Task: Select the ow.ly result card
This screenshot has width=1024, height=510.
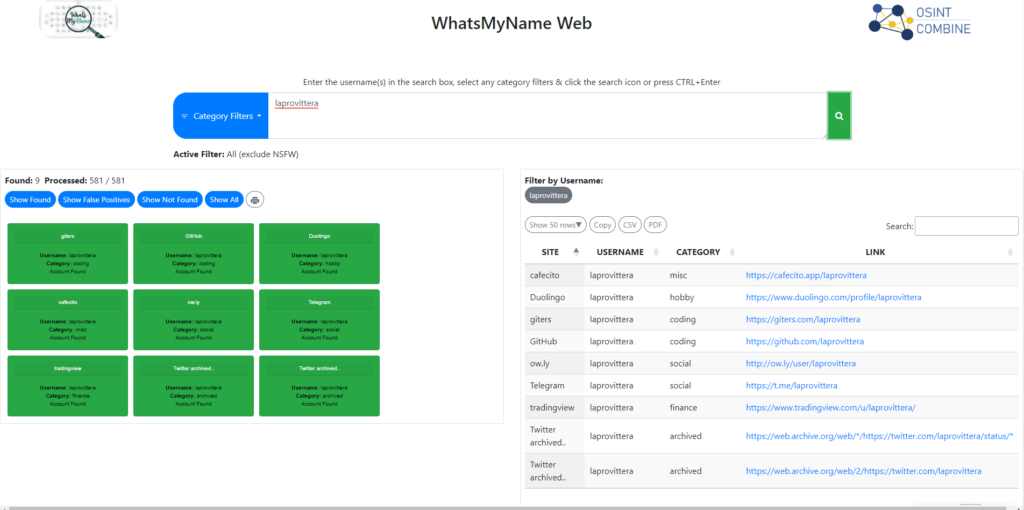Action: pos(193,320)
